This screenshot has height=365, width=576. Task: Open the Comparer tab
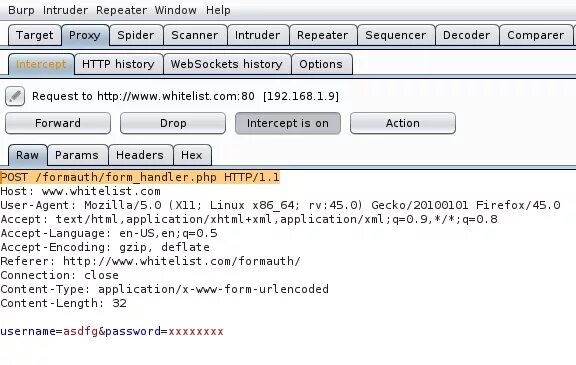pos(536,35)
